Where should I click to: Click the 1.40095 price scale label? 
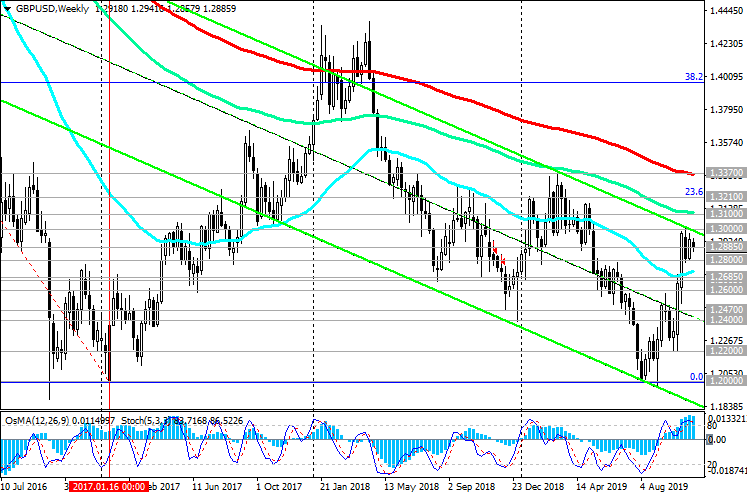[x=727, y=76]
